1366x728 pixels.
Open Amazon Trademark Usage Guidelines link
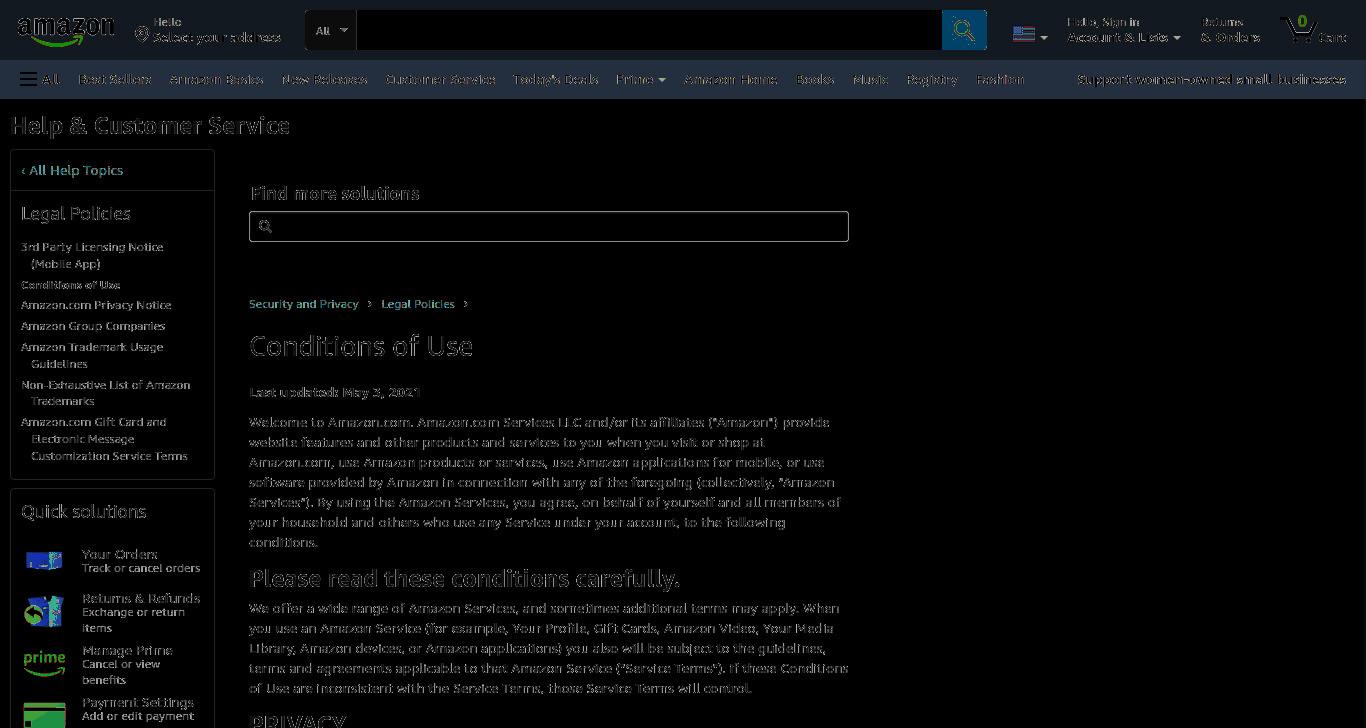92,355
